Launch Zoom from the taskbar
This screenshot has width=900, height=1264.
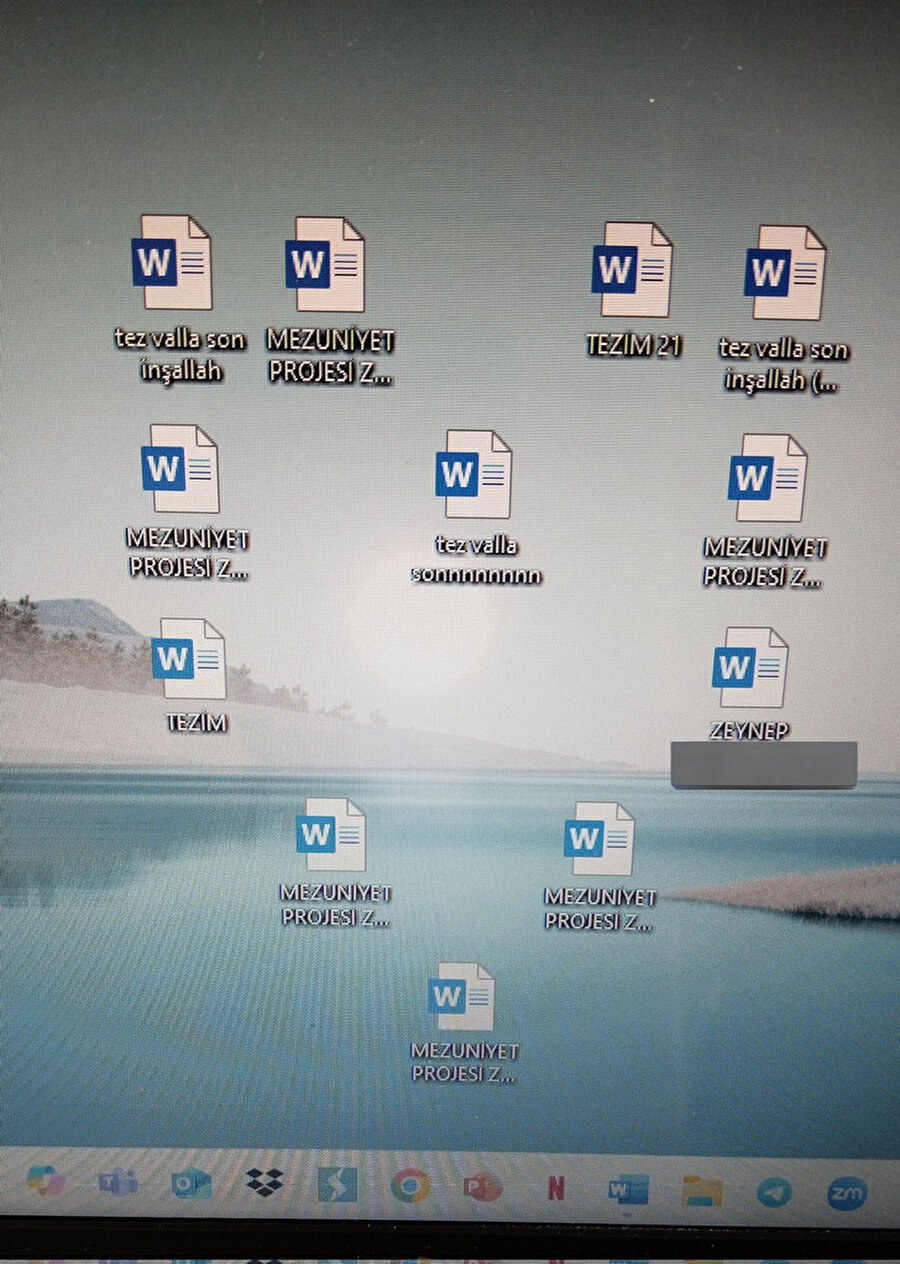pos(846,1192)
